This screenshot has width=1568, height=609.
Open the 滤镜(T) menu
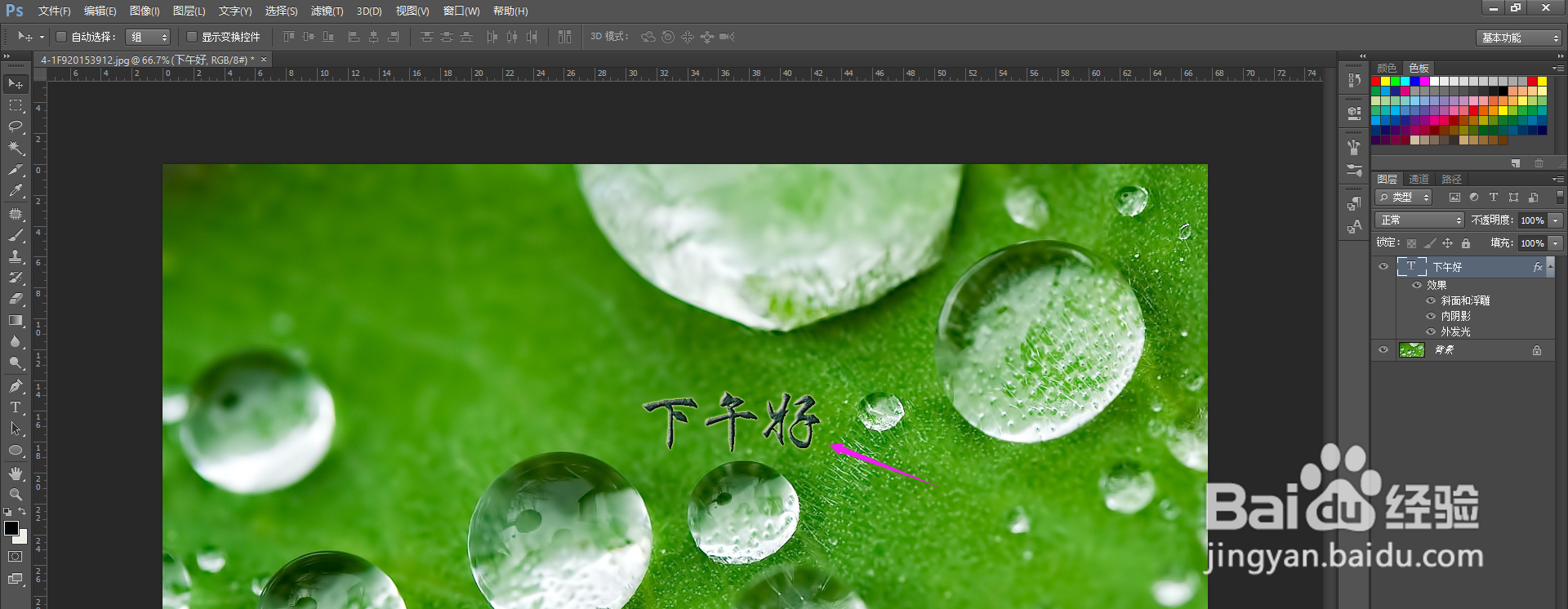point(327,11)
